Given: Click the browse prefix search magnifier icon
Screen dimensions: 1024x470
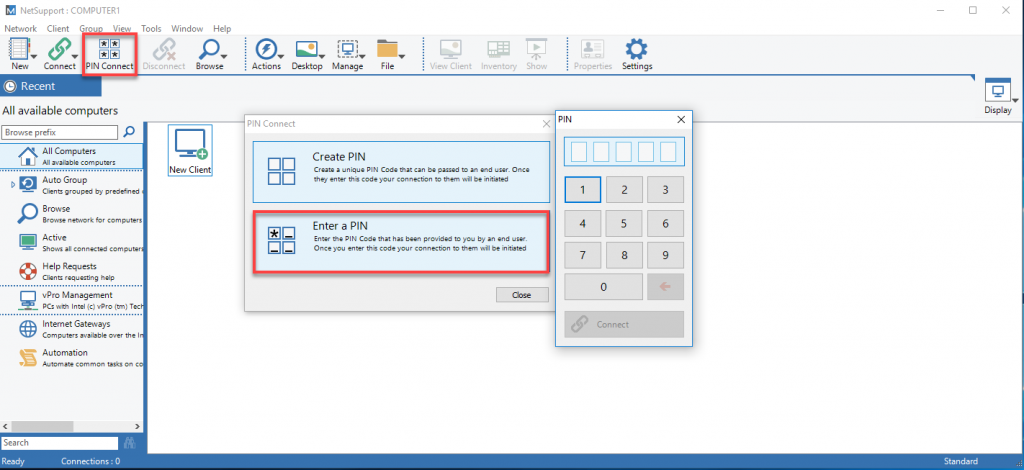Looking at the screenshot, I should [129, 132].
